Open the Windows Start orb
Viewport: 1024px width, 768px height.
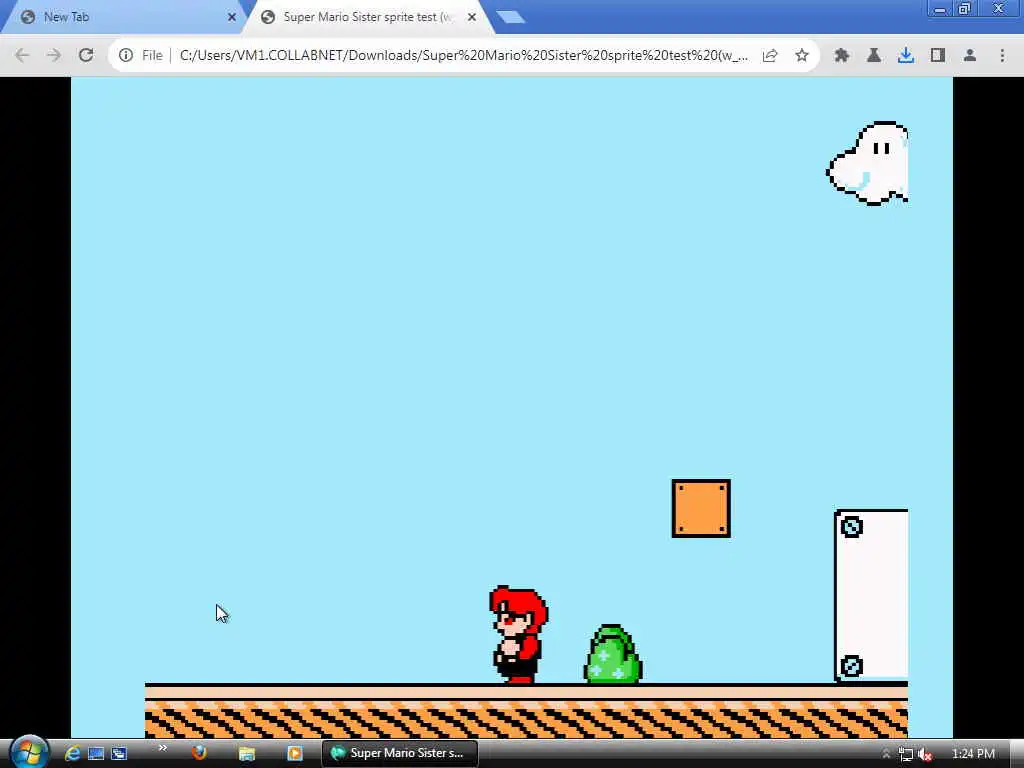pyautogui.click(x=28, y=752)
